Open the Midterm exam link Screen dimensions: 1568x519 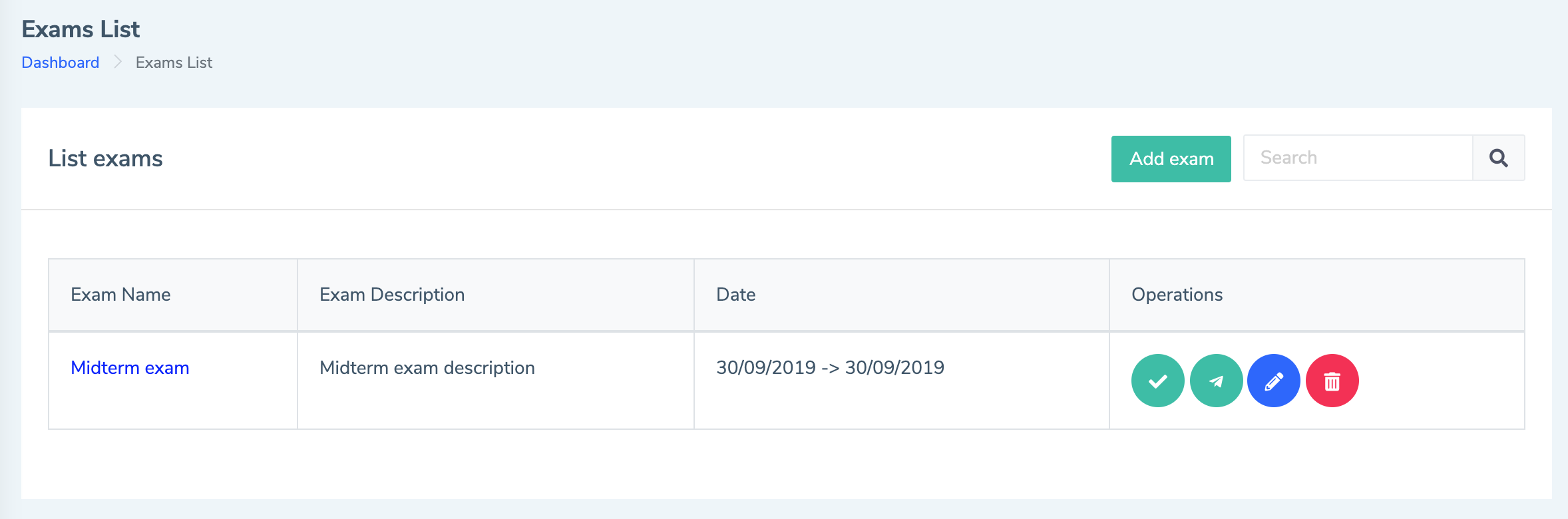pyautogui.click(x=130, y=368)
